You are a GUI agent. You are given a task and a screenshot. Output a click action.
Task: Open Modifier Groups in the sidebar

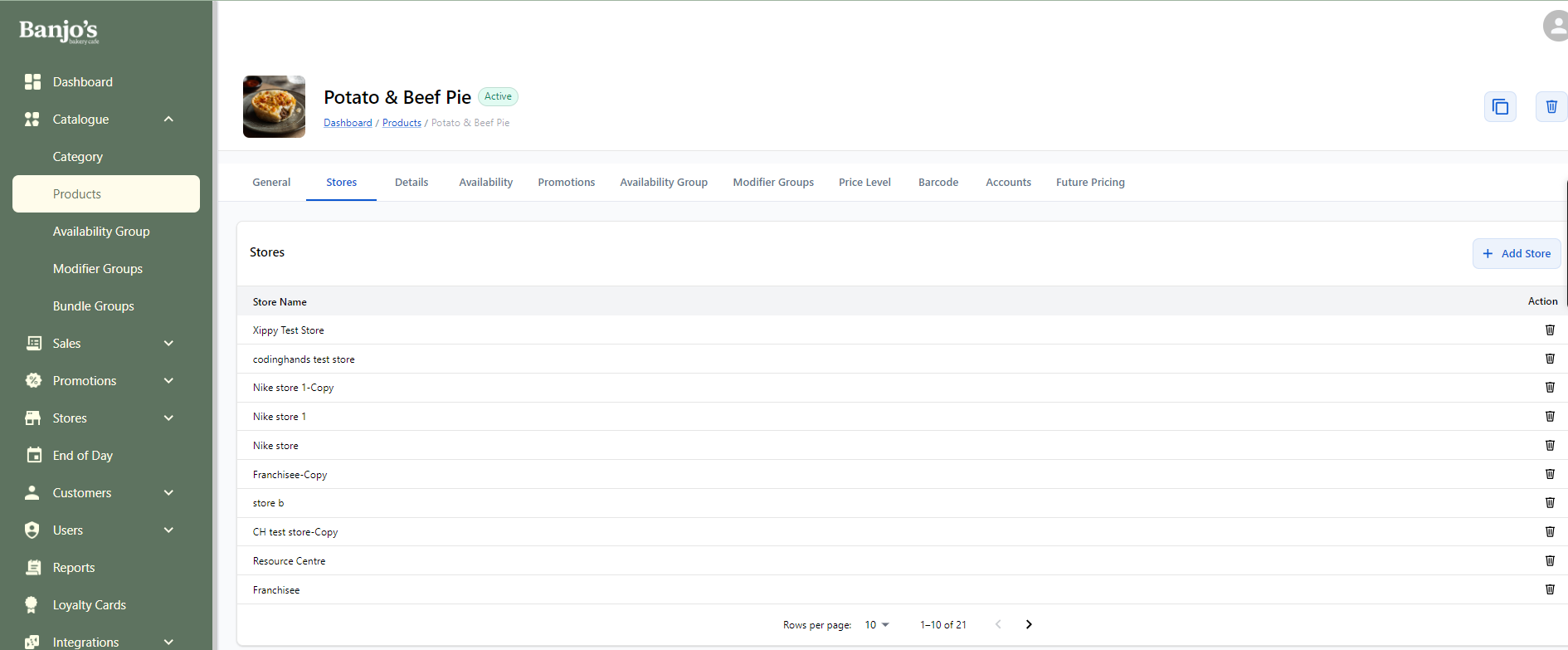(x=97, y=269)
